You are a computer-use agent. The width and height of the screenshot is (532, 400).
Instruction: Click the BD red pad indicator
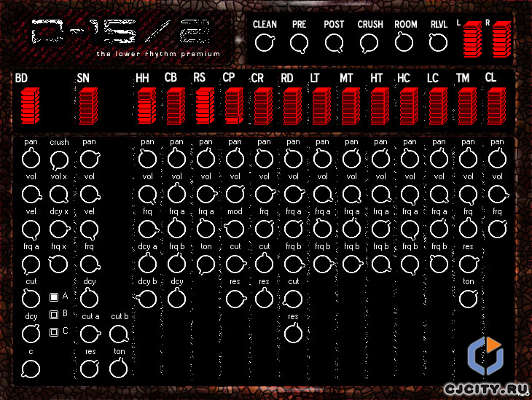[30, 106]
